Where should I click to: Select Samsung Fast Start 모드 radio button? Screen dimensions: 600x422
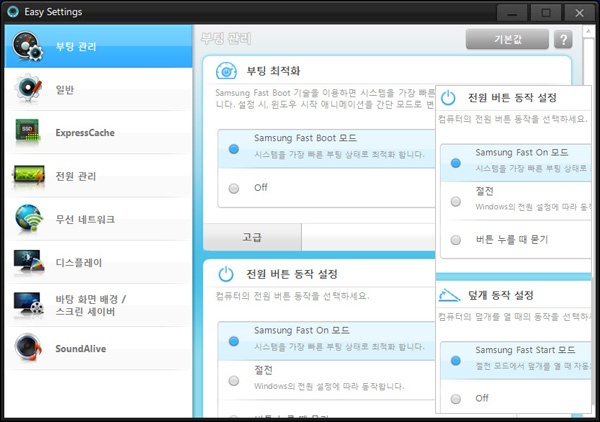(455, 360)
